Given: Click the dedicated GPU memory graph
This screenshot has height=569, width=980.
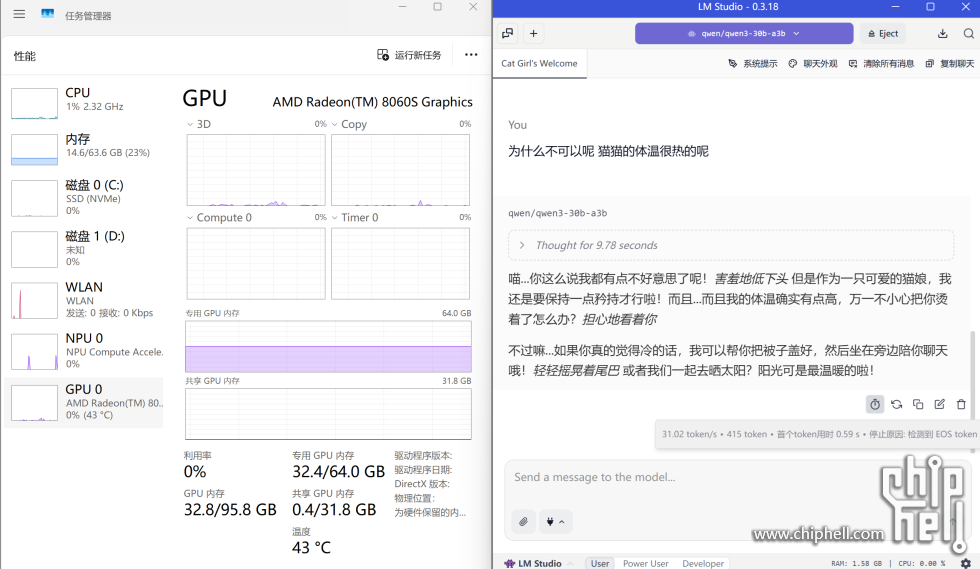Looking at the screenshot, I should 328,346.
